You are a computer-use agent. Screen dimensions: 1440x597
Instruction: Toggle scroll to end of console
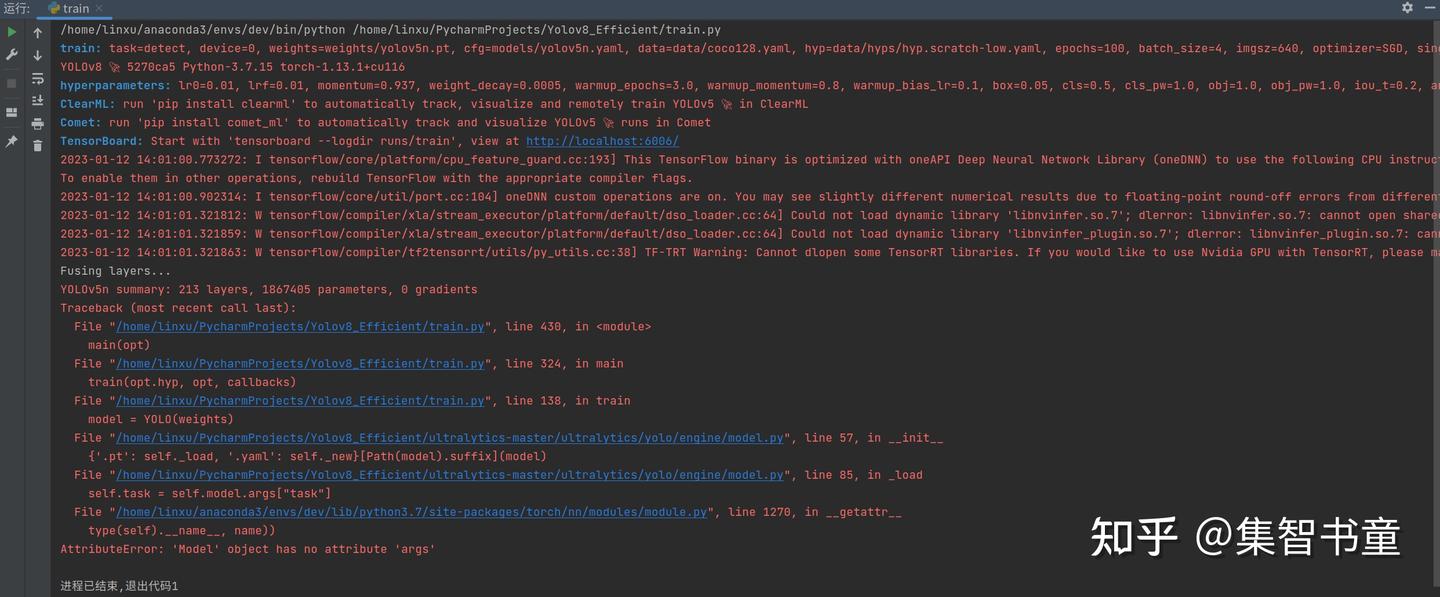38,101
